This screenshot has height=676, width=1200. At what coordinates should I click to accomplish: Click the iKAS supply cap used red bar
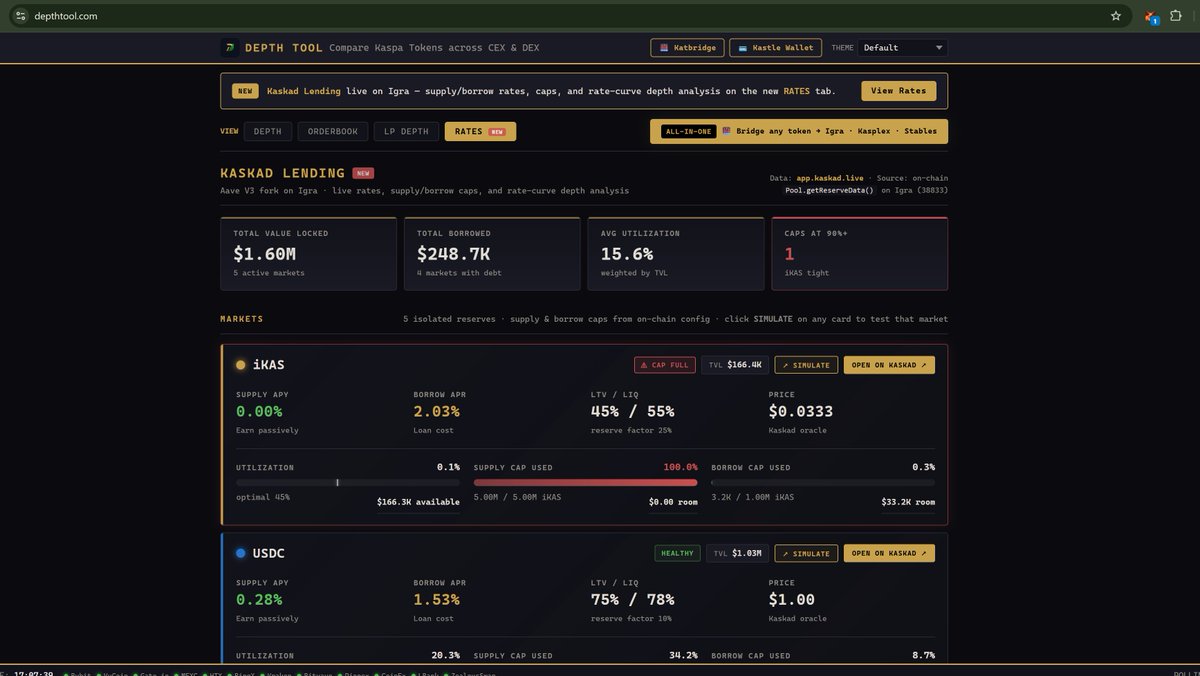(585, 482)
